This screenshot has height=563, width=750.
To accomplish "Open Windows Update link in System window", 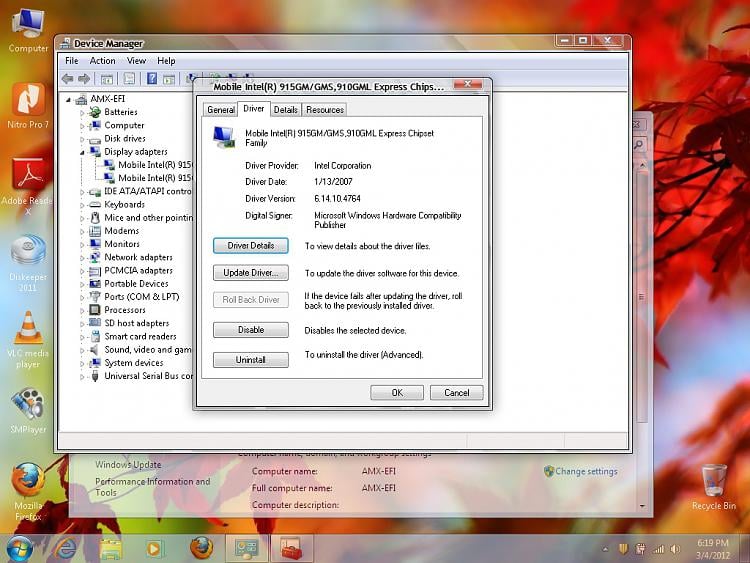I will tap(128, 464).
